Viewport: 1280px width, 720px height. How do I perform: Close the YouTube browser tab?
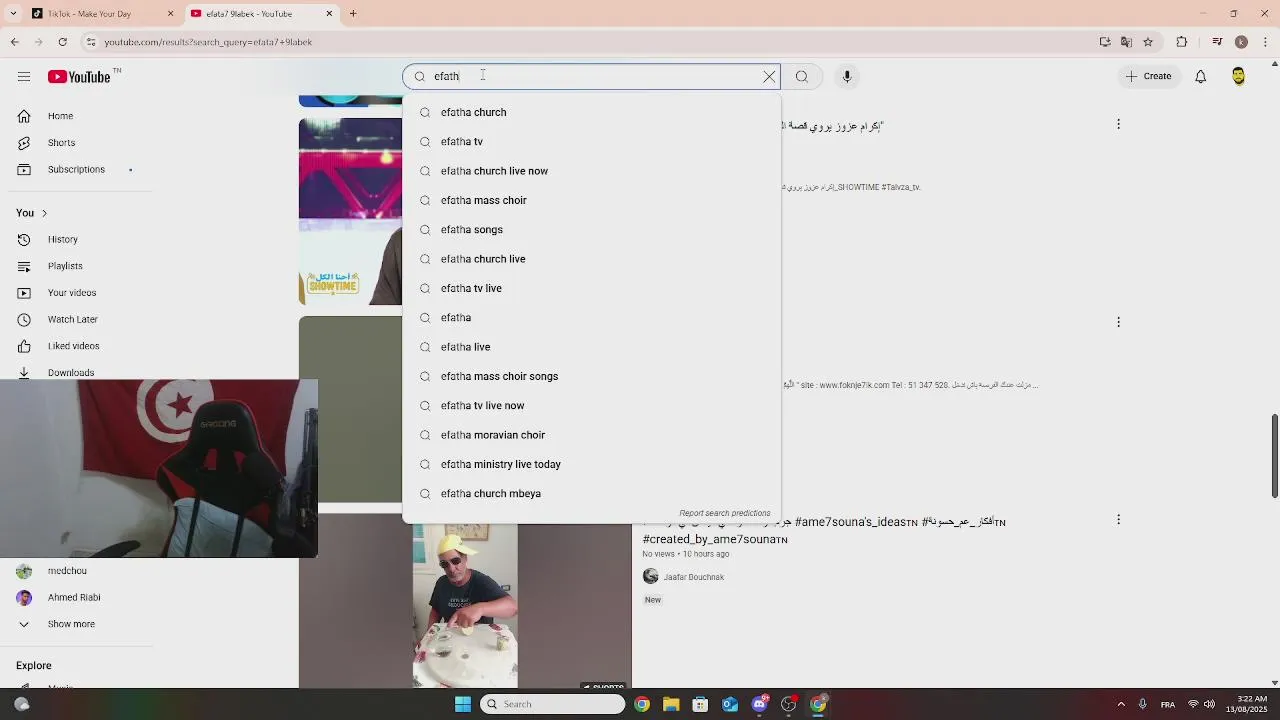329,14
